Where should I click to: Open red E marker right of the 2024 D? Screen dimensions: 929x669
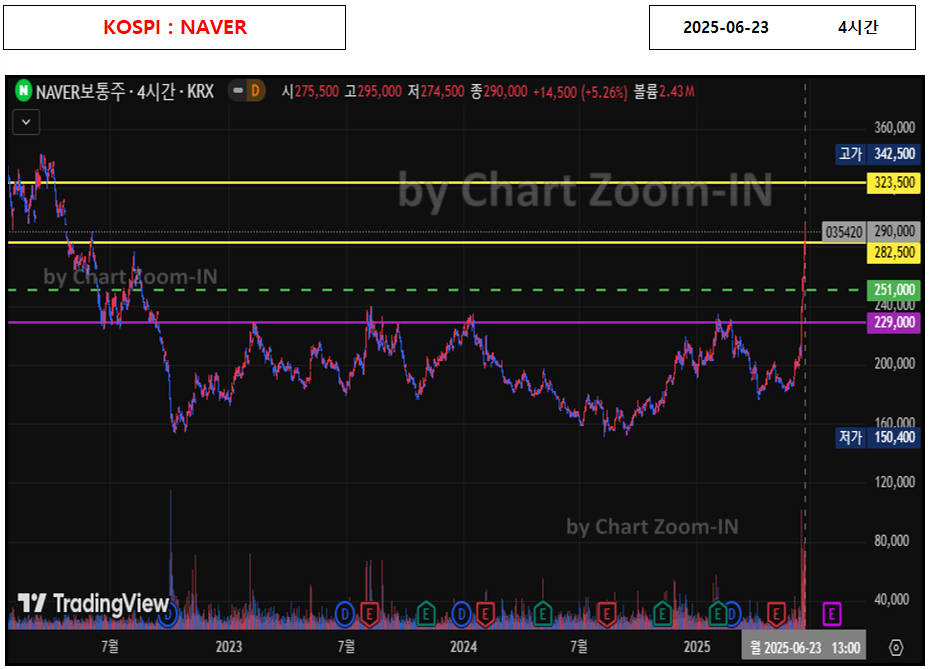(486, 614)
